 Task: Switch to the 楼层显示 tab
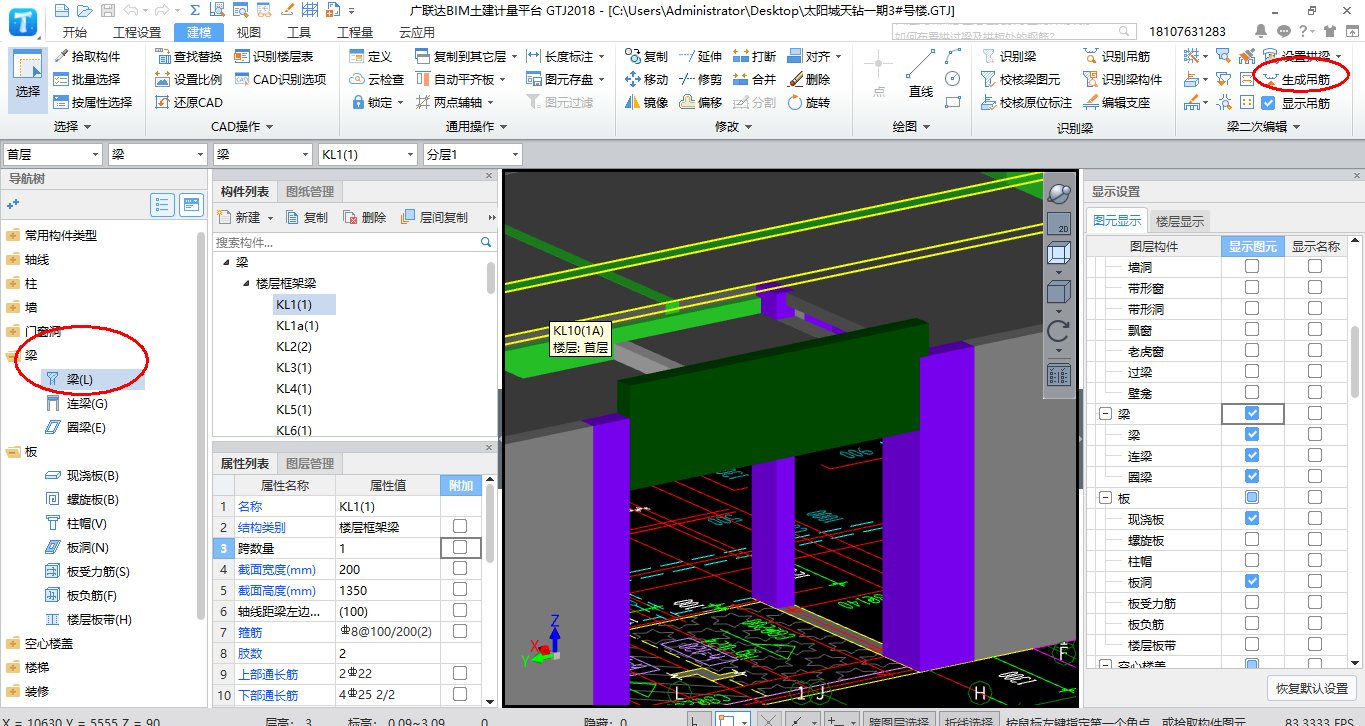[x=1180, y=221]
